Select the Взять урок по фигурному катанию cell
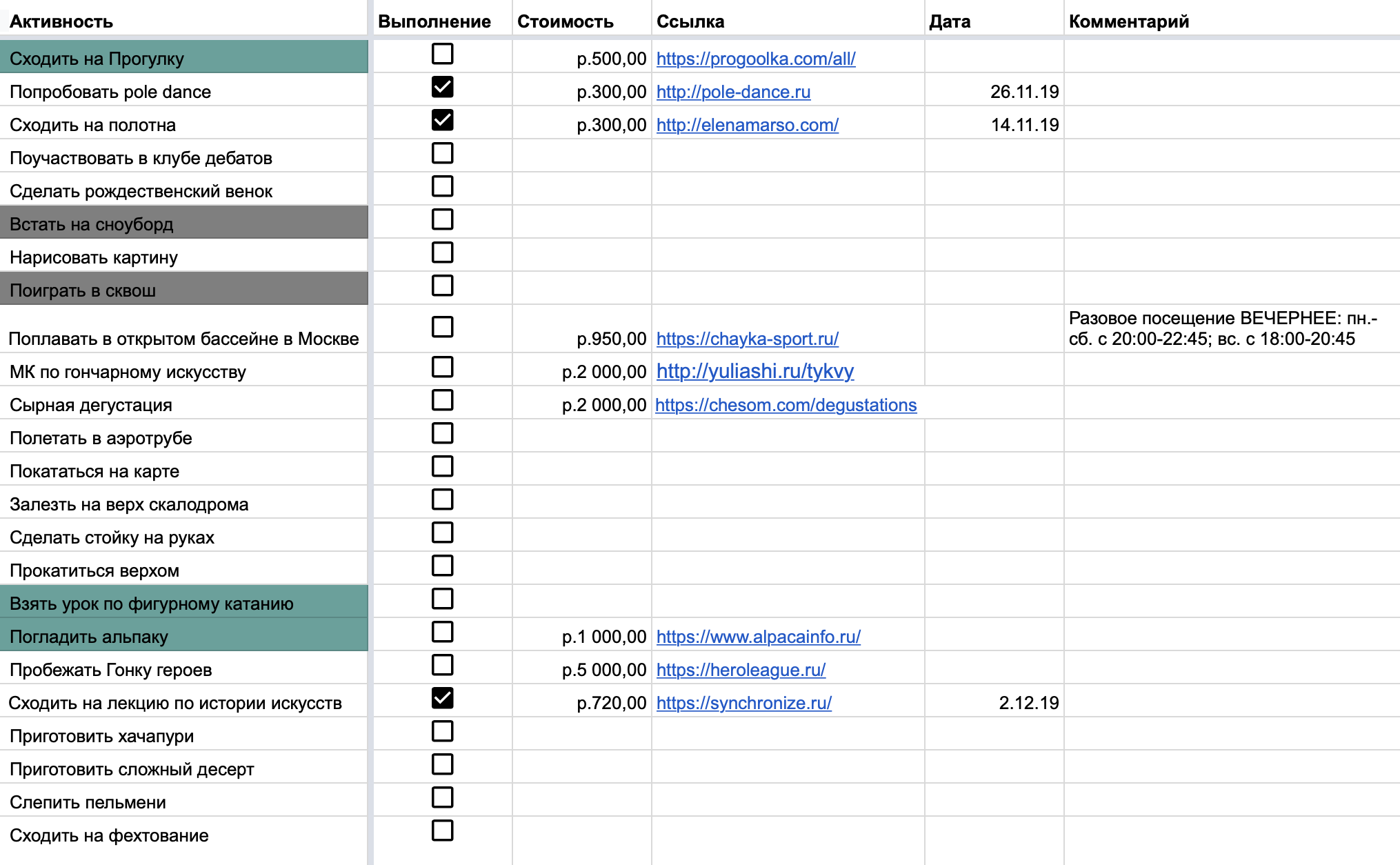Viewport: 1400px width, 865px height. point(183,601)
